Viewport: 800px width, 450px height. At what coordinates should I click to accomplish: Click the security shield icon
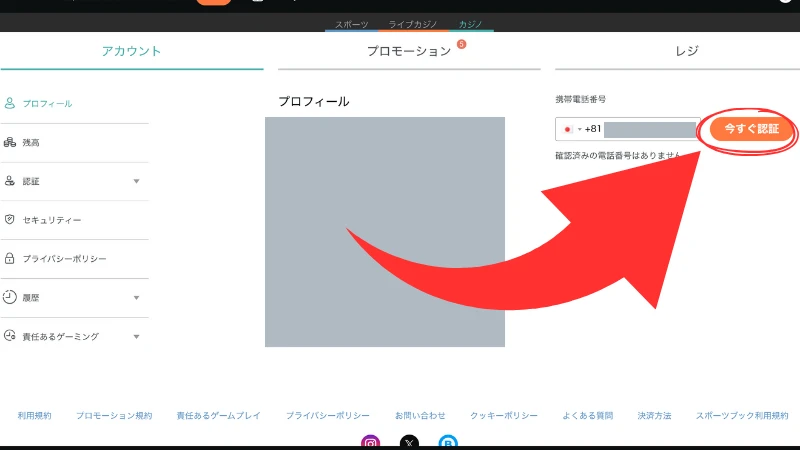(x=10, y=219)
